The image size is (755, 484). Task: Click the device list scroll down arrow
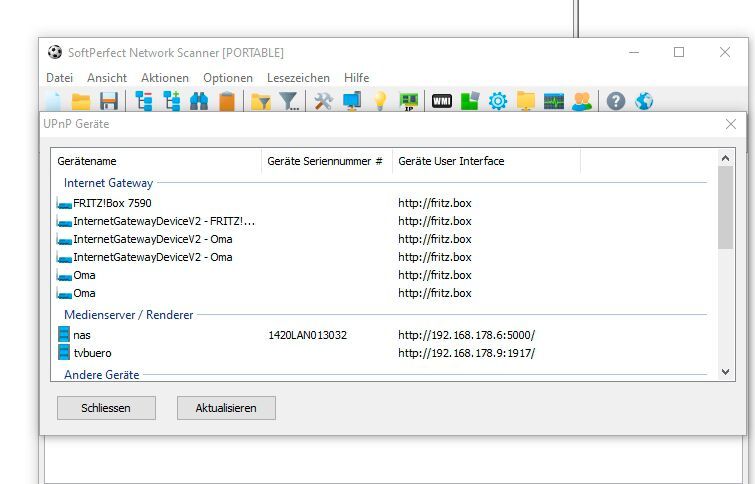pos(726,372)
